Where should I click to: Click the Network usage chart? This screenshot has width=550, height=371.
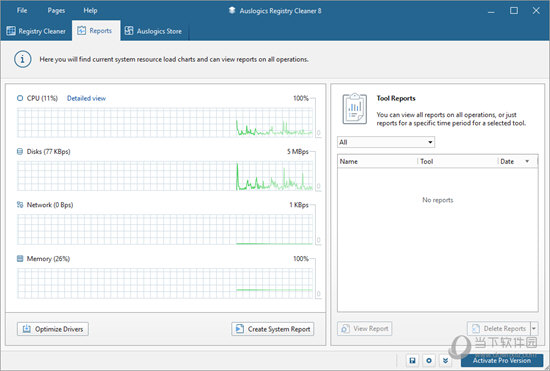coord(165,229)
